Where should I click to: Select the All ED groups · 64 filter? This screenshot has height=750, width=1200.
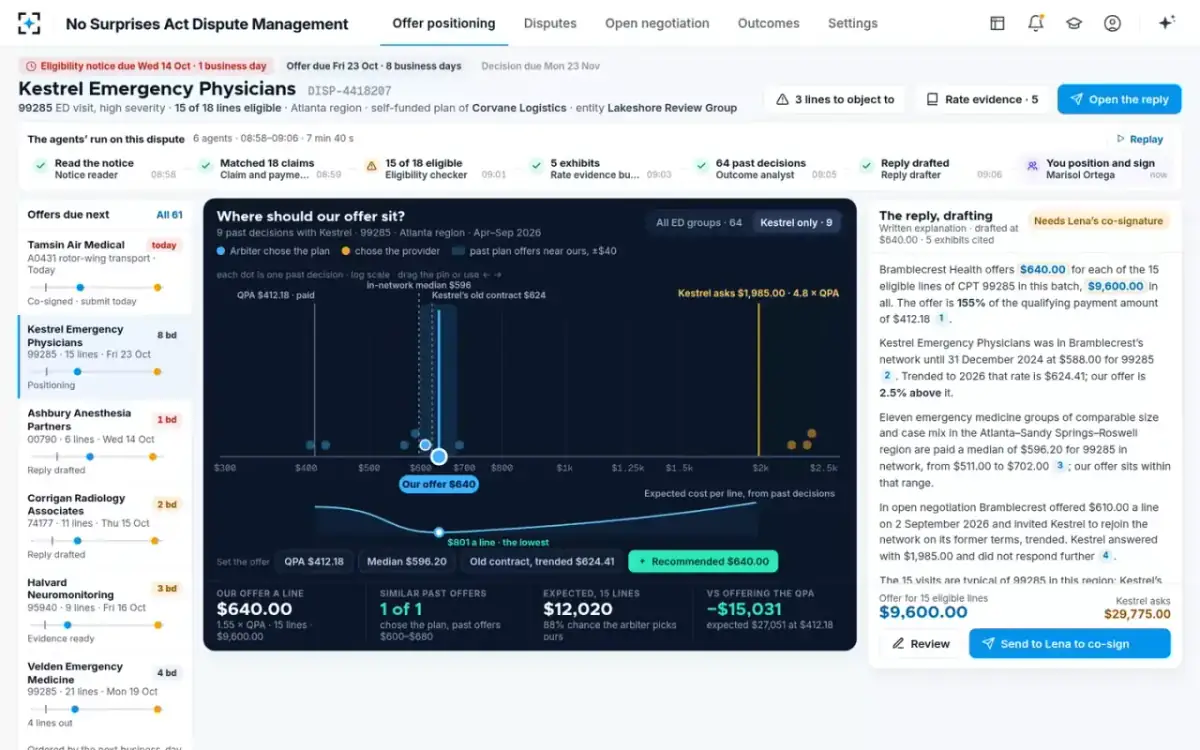699,223
